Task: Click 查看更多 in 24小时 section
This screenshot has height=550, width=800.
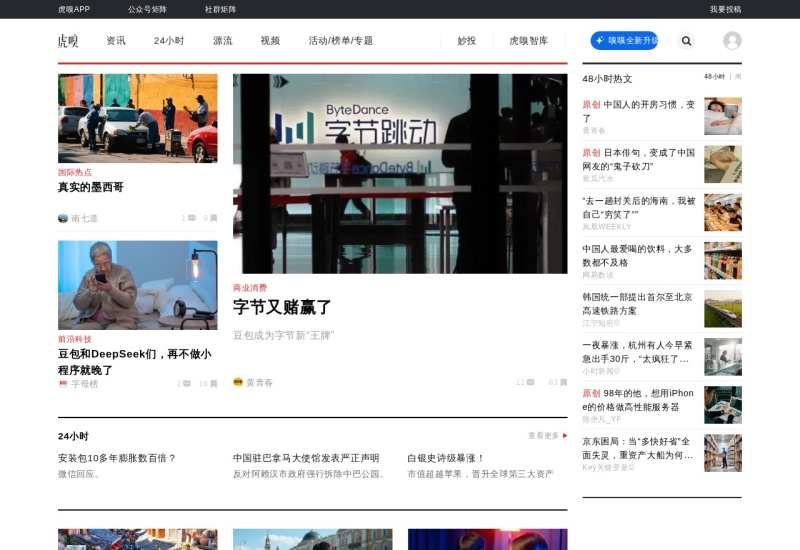Action: point(543,436)
